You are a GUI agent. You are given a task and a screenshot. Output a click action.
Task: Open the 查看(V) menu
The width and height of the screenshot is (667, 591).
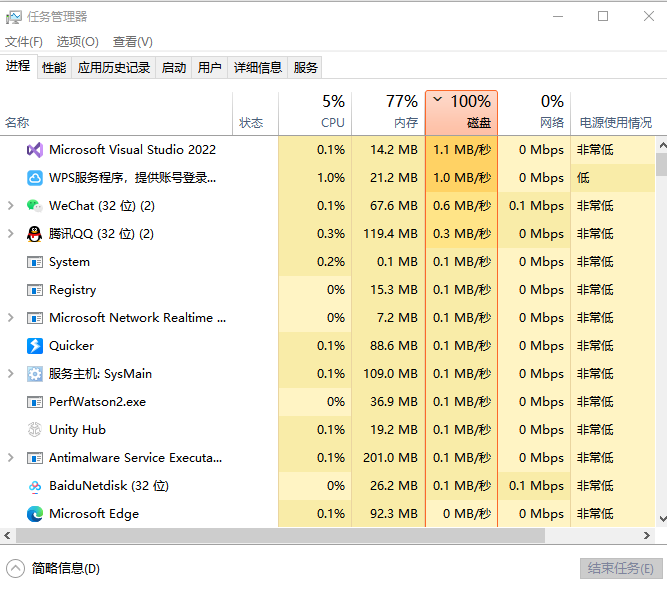tap(132, 42)
